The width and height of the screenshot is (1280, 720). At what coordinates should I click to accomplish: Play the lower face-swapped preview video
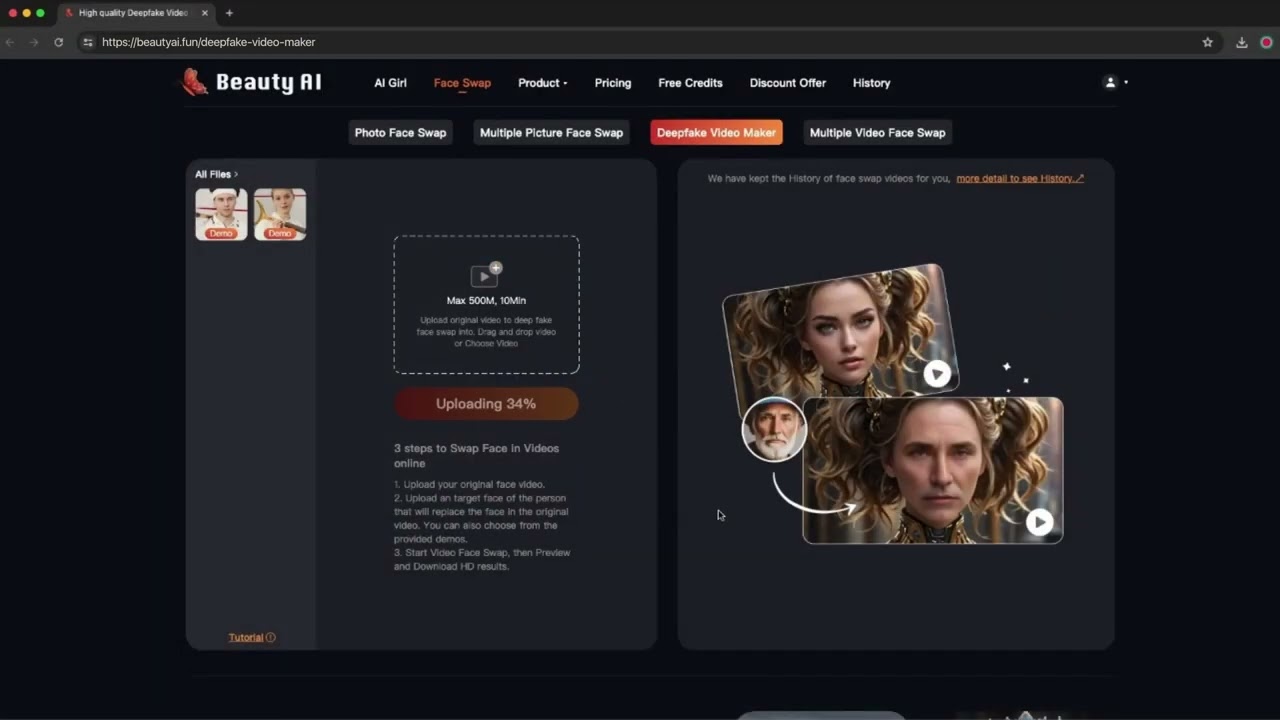pyautogui.click(x=1040, y=521)
